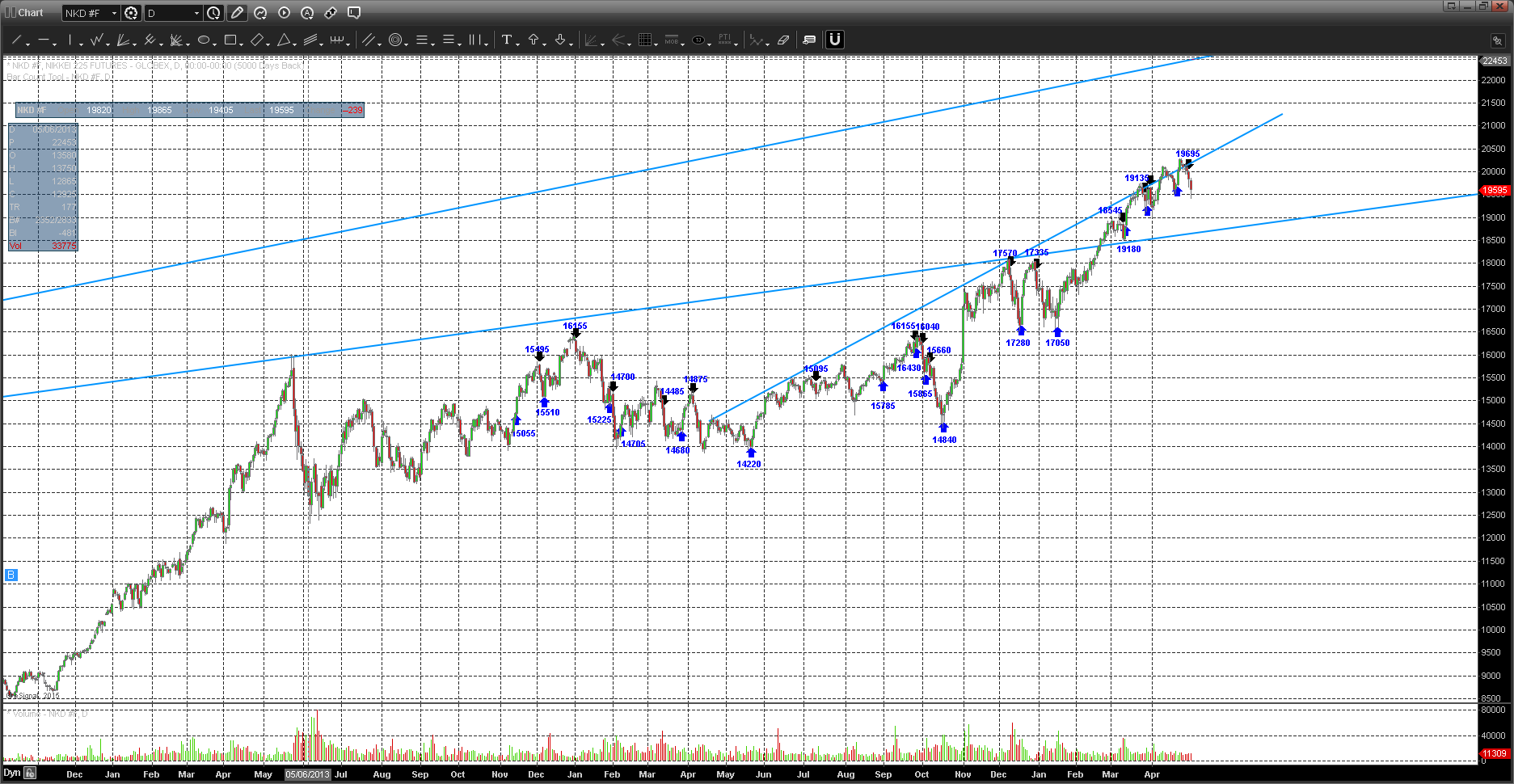Toggle the magnet snap mode button
Screen dimensions: 1514x784
835,40
